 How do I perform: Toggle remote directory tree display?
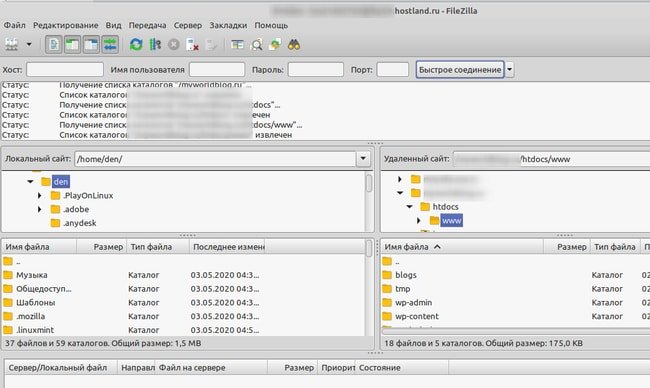point(91,44)
